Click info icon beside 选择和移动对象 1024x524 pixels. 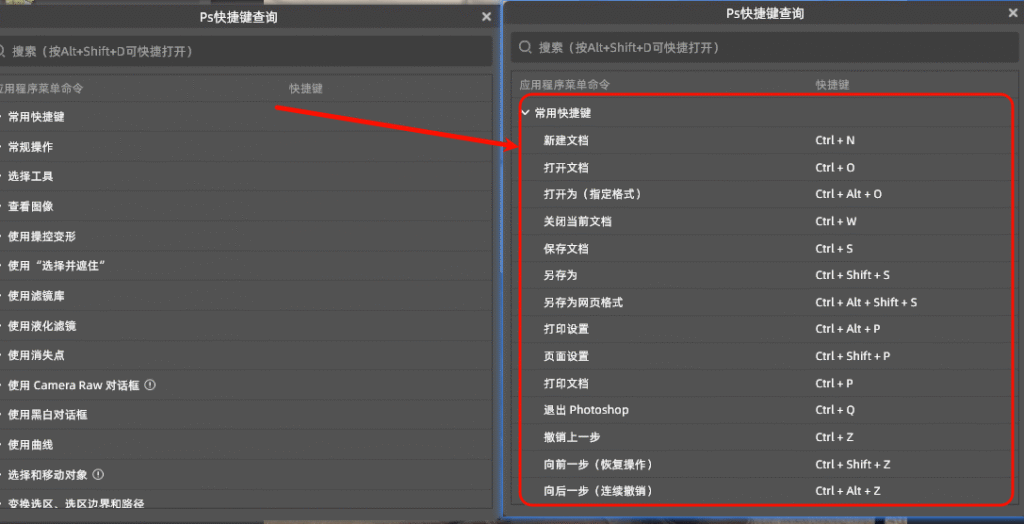(99, 474)
